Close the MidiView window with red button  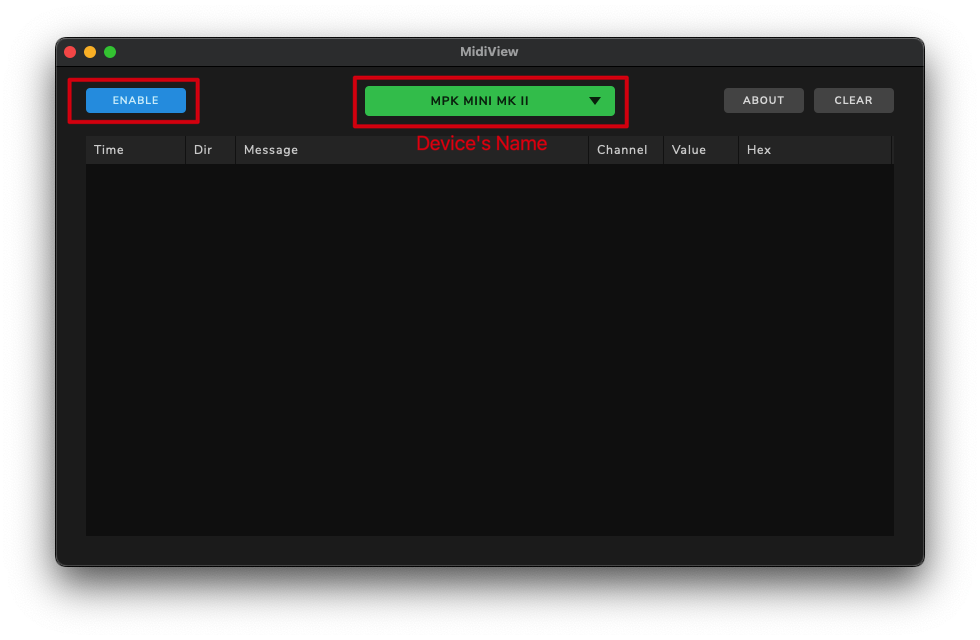pos(70,52)
